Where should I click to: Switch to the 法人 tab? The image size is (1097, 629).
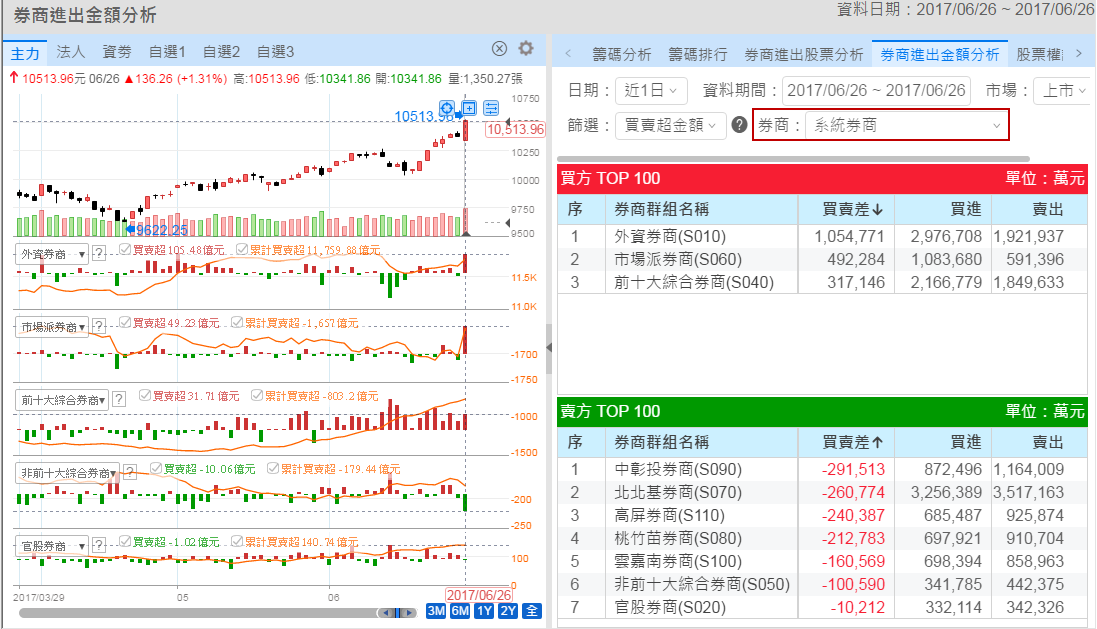coord(71,51)
